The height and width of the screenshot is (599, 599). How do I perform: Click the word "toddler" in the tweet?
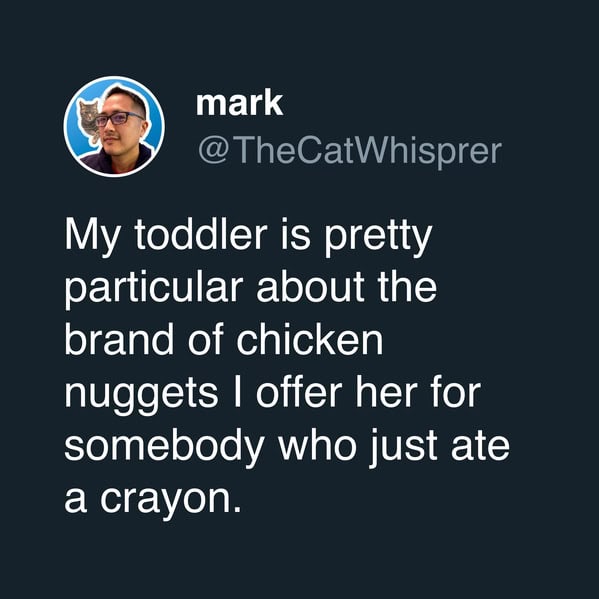pos(201,235)
